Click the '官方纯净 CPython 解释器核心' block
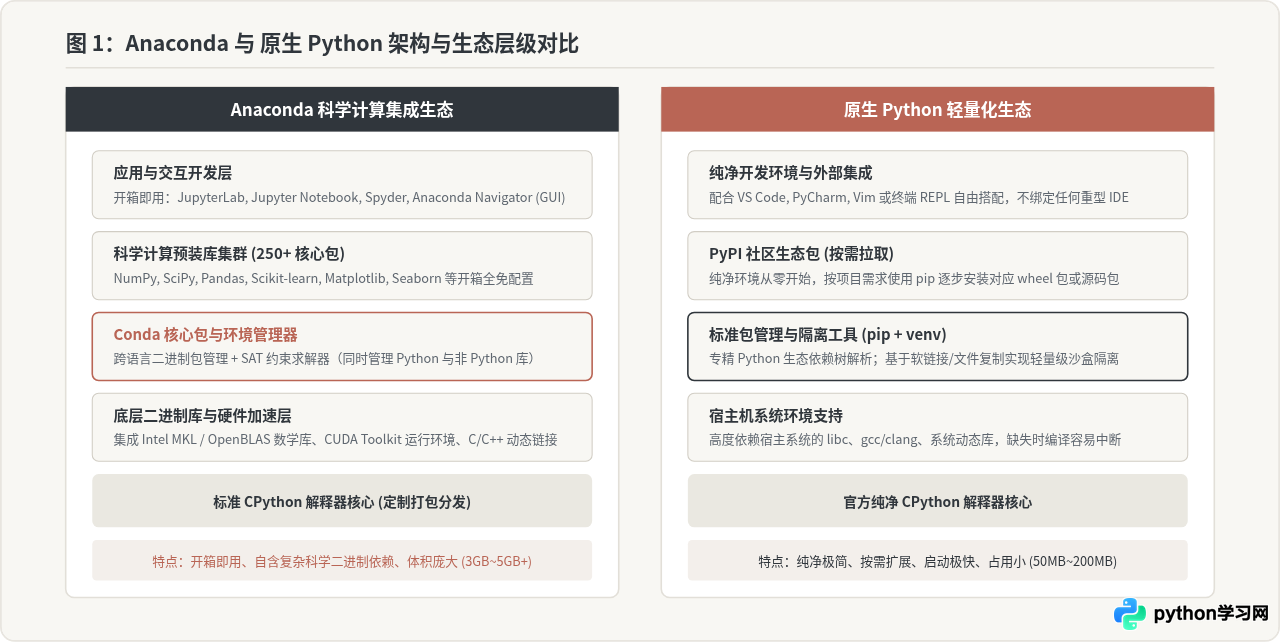 point(938,501)
